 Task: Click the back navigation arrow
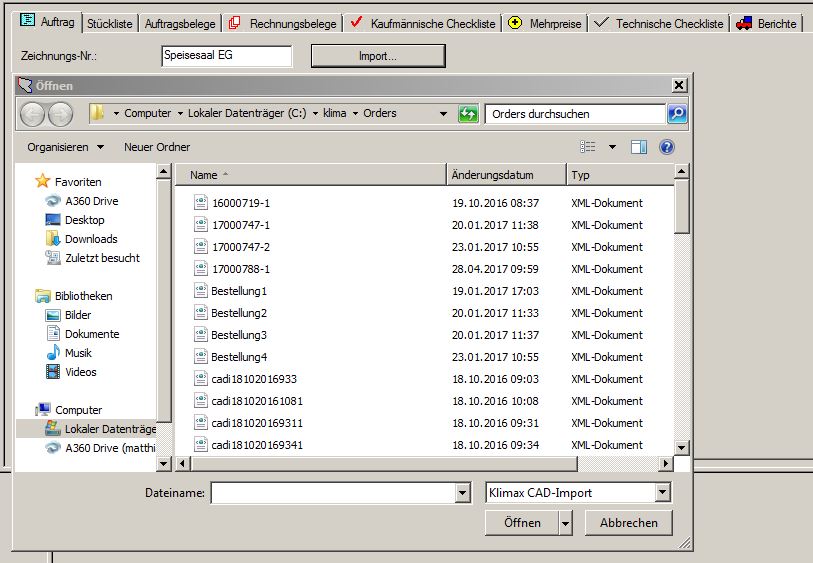tap(34, 114)
